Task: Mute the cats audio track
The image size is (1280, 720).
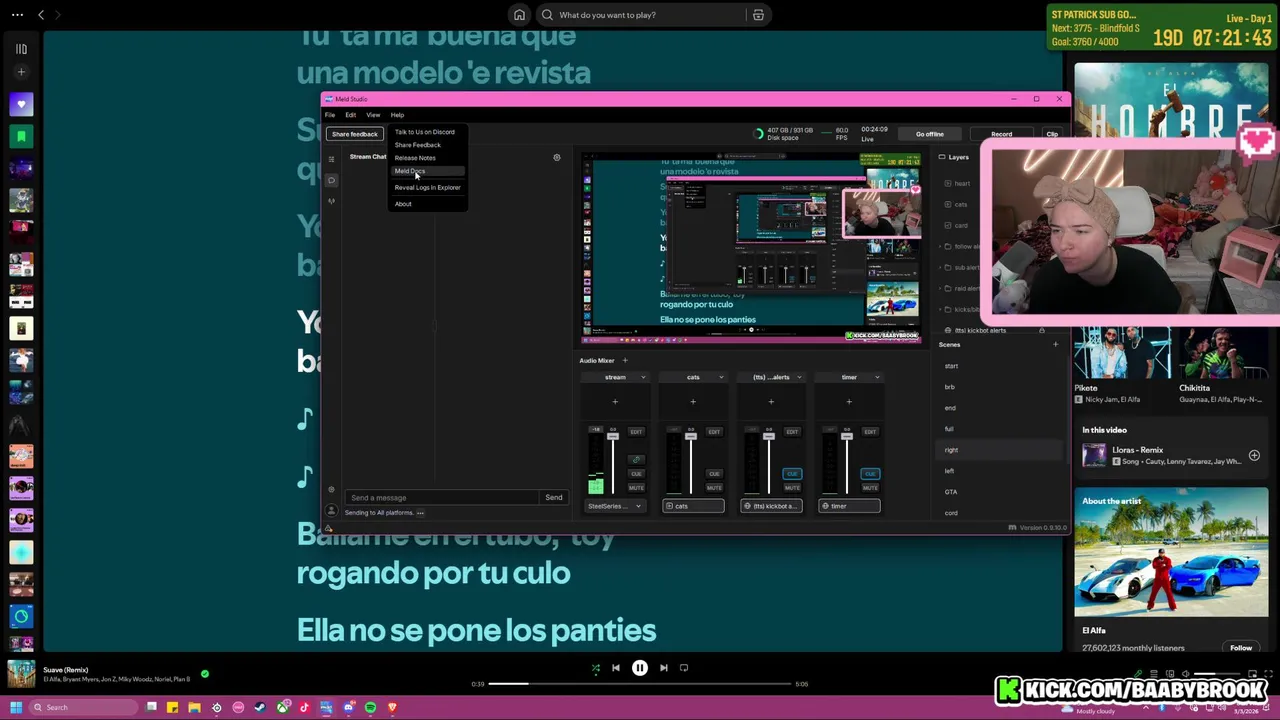Action: pyautogui.click(x=714, y=488)
